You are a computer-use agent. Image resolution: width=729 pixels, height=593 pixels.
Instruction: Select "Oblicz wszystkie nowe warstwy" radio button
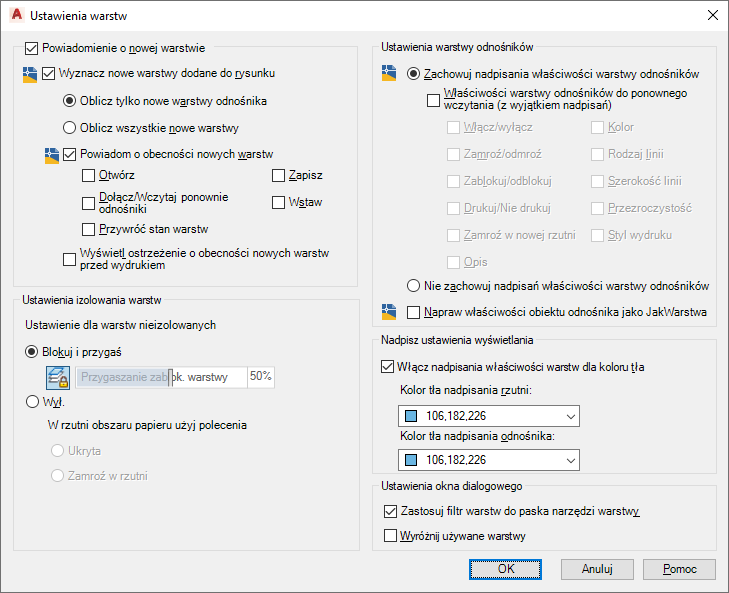[x=70, y=128]
